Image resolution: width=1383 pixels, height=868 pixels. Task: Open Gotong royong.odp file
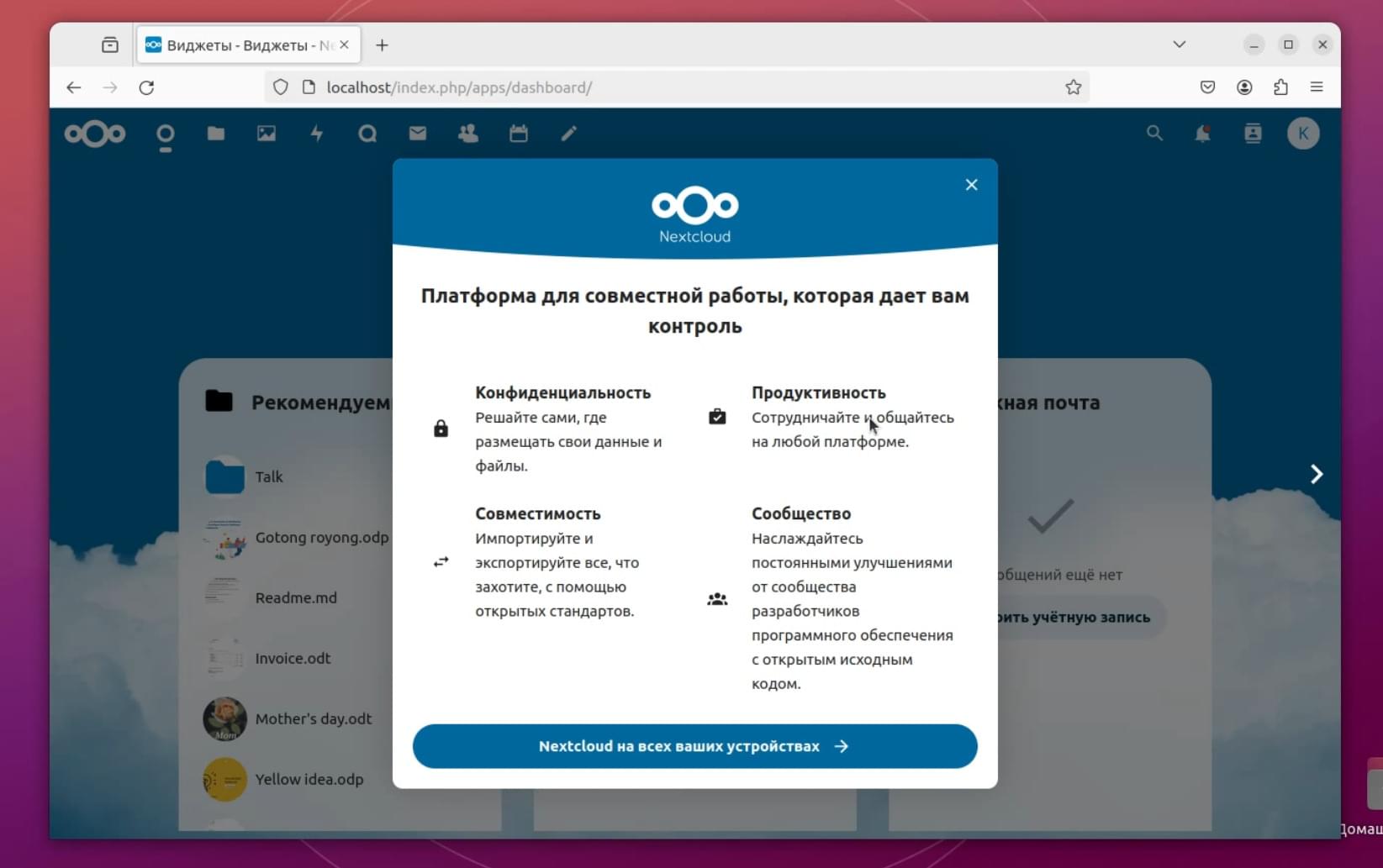[x=296, y=537]
